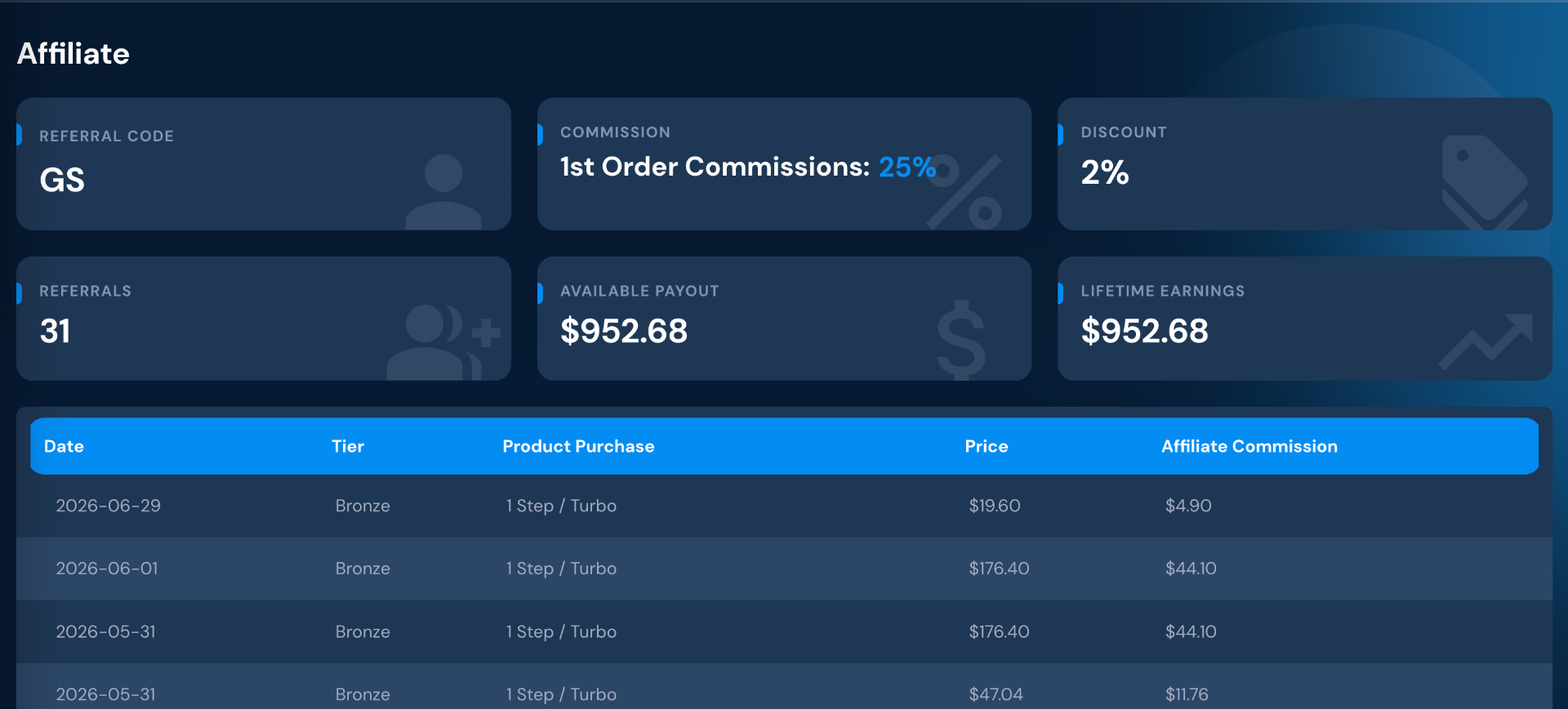Click the Date column header
This screenshot has width=1568, height=709.
tap(64, 446)
